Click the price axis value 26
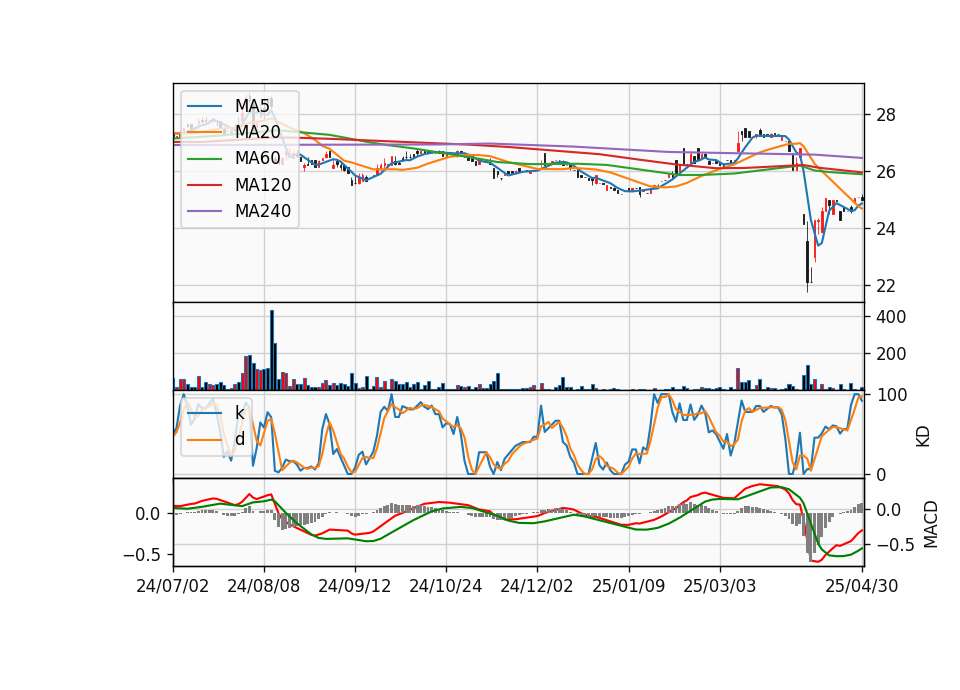The height and width of the screenshot is (690, 960). tap(885, 171)
